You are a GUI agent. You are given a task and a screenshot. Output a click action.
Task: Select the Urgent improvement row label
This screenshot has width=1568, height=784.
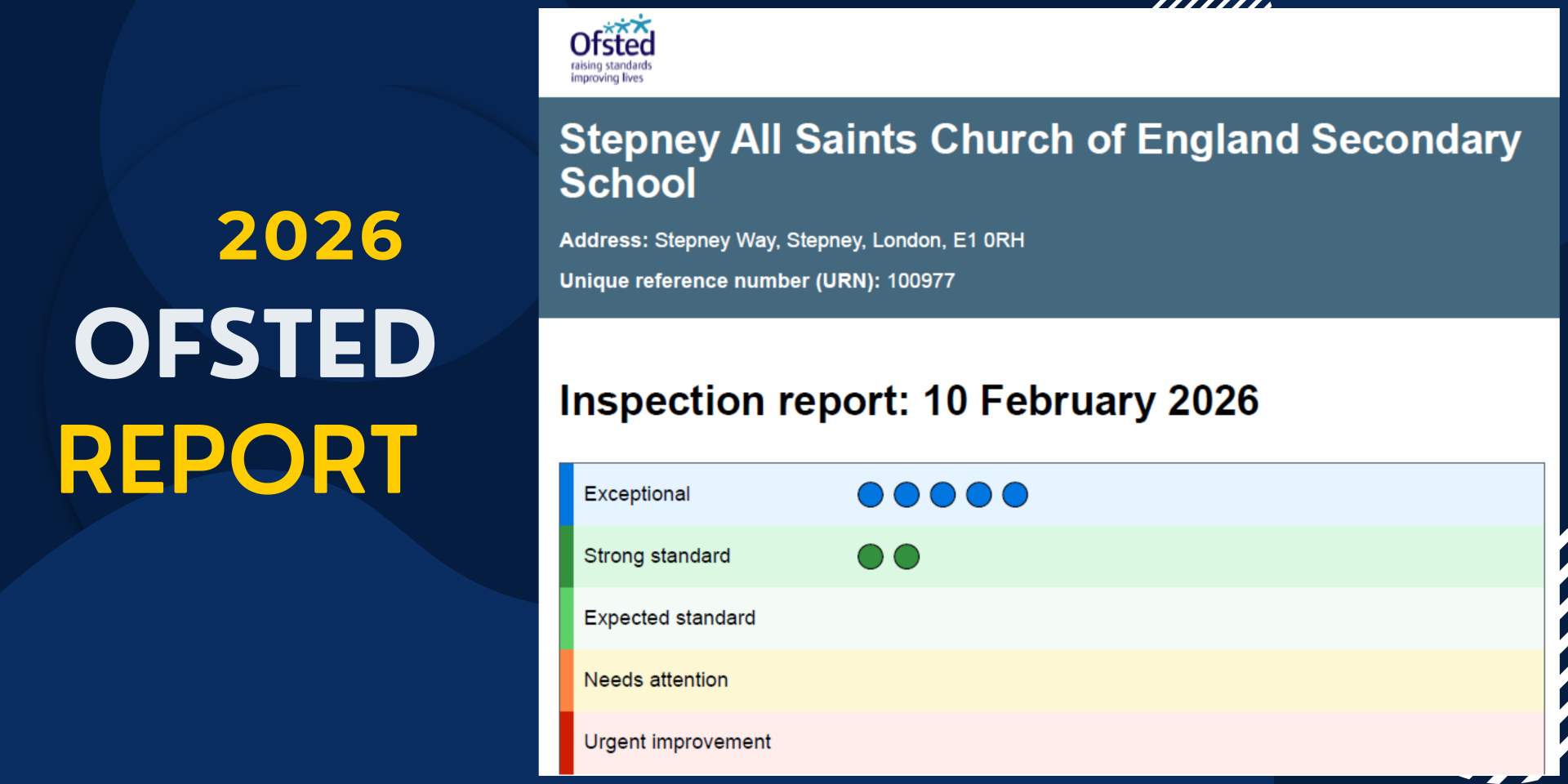click(676, 742)
